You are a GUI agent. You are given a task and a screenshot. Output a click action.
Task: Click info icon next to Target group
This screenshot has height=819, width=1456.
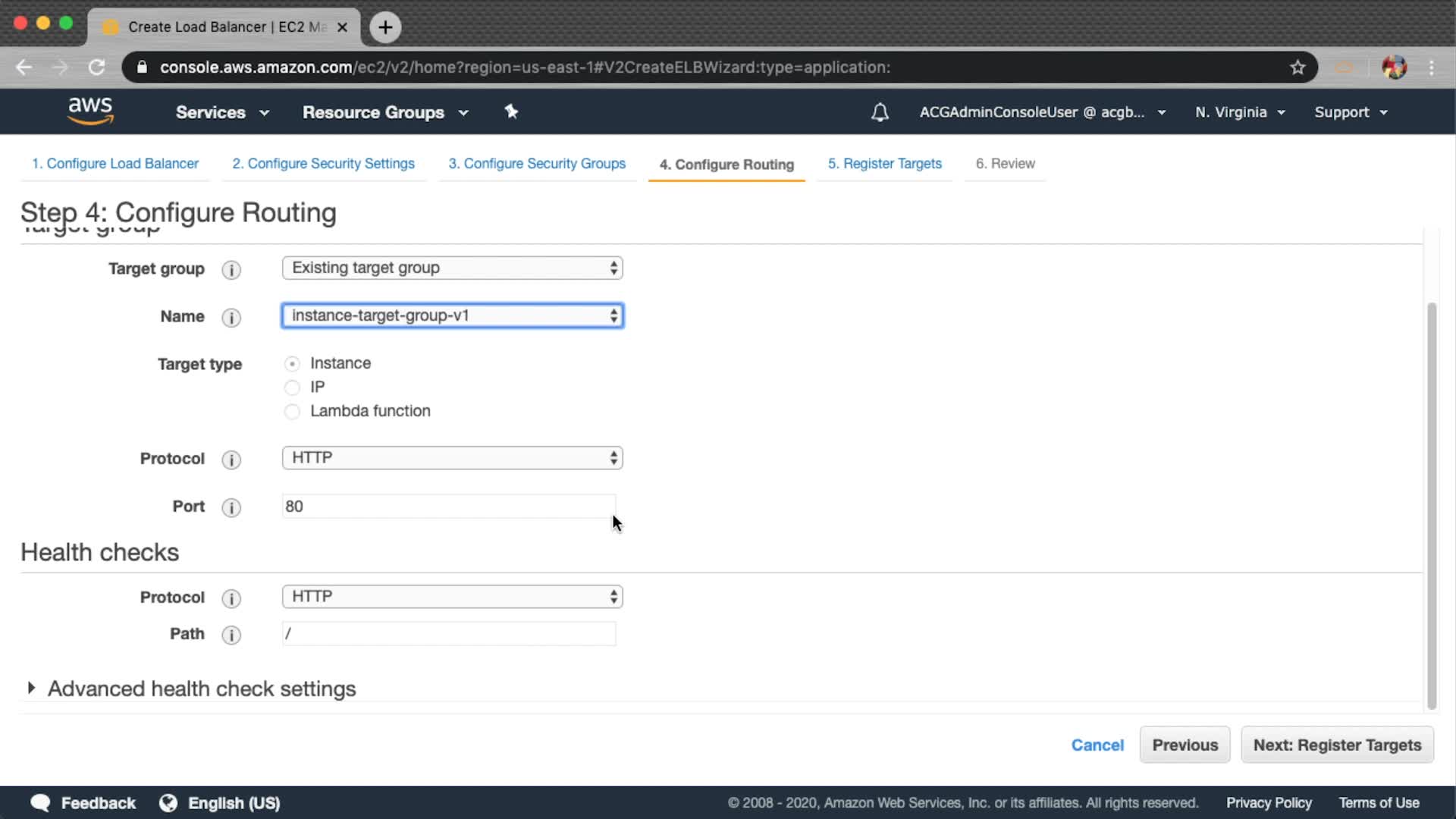231,270
